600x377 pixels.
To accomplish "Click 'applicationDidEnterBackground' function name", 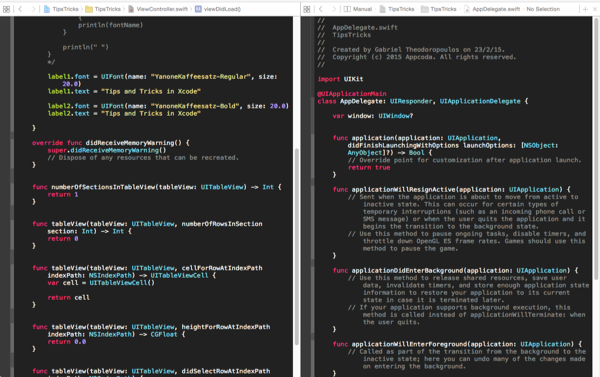I will tap(407, 271).
